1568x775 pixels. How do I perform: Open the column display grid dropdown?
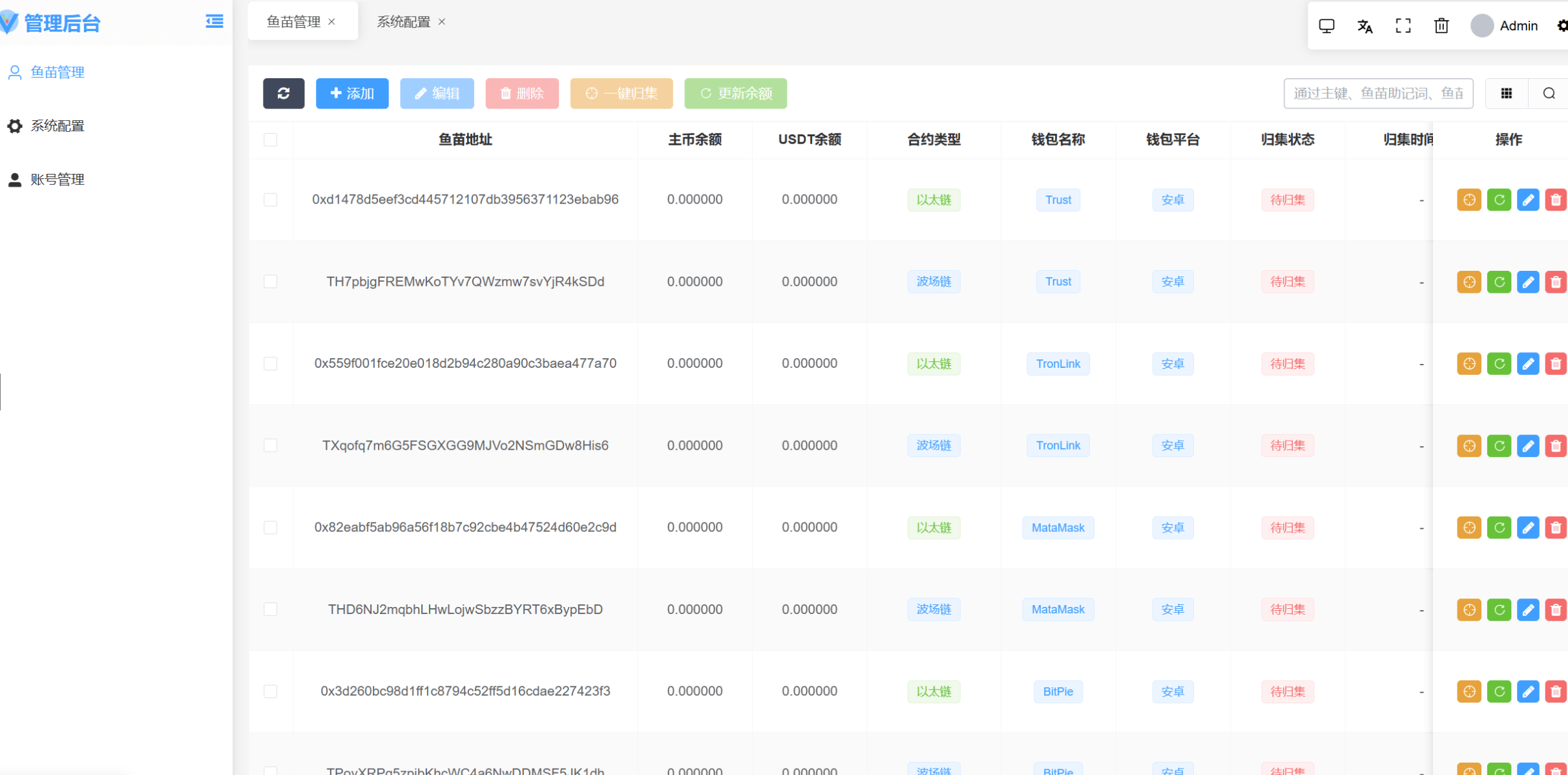point(1506,93)
